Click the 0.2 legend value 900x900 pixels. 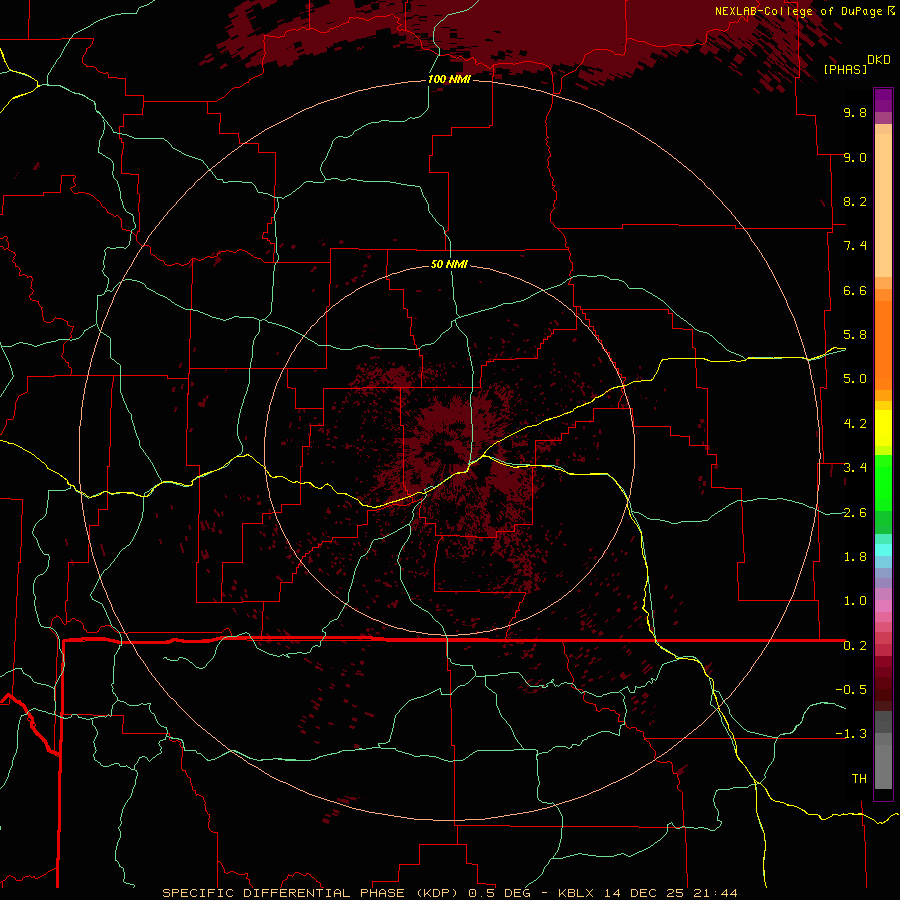855,646
